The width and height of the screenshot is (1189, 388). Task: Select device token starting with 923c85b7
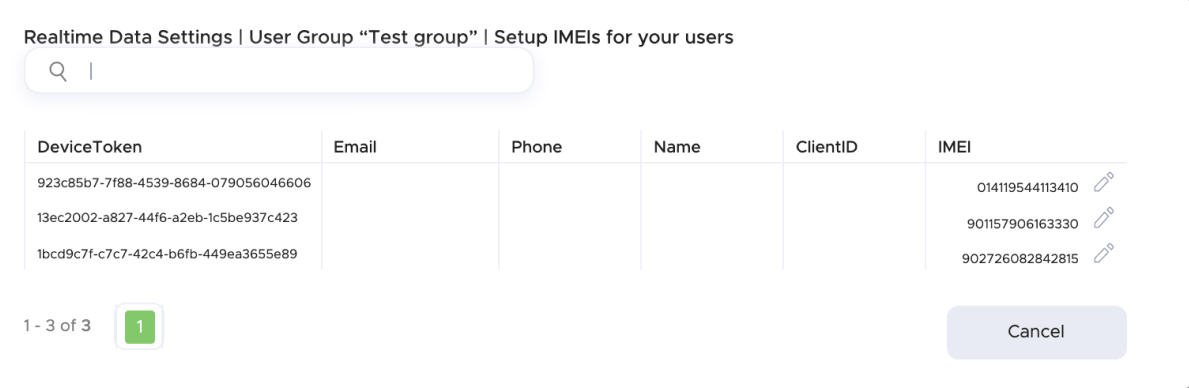click(174, 183)
